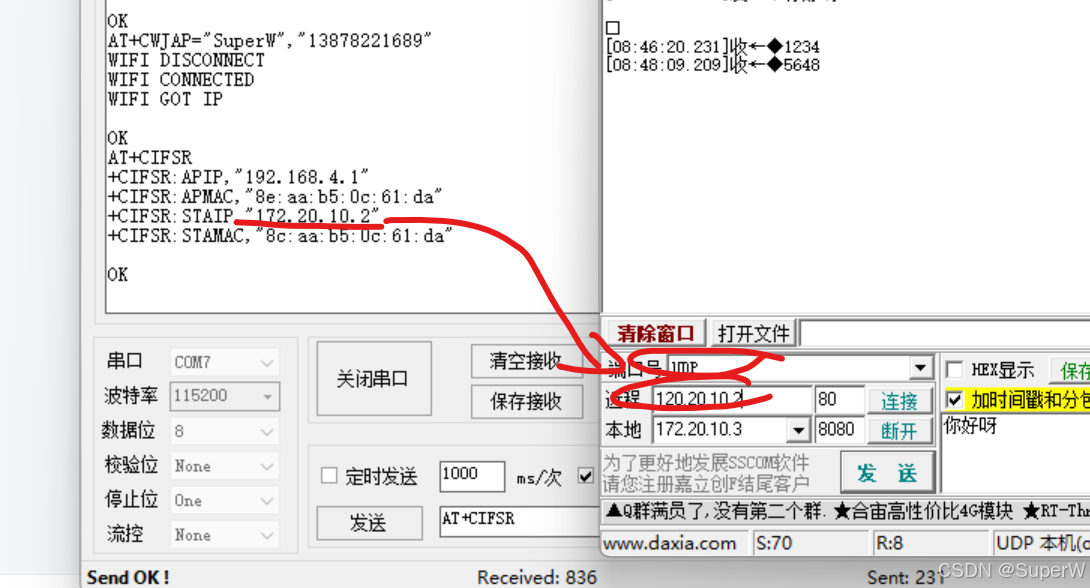Toggle the checkbox right of ms/次
The width and height of the screenshot is (1090, 588).
(585, 476)
